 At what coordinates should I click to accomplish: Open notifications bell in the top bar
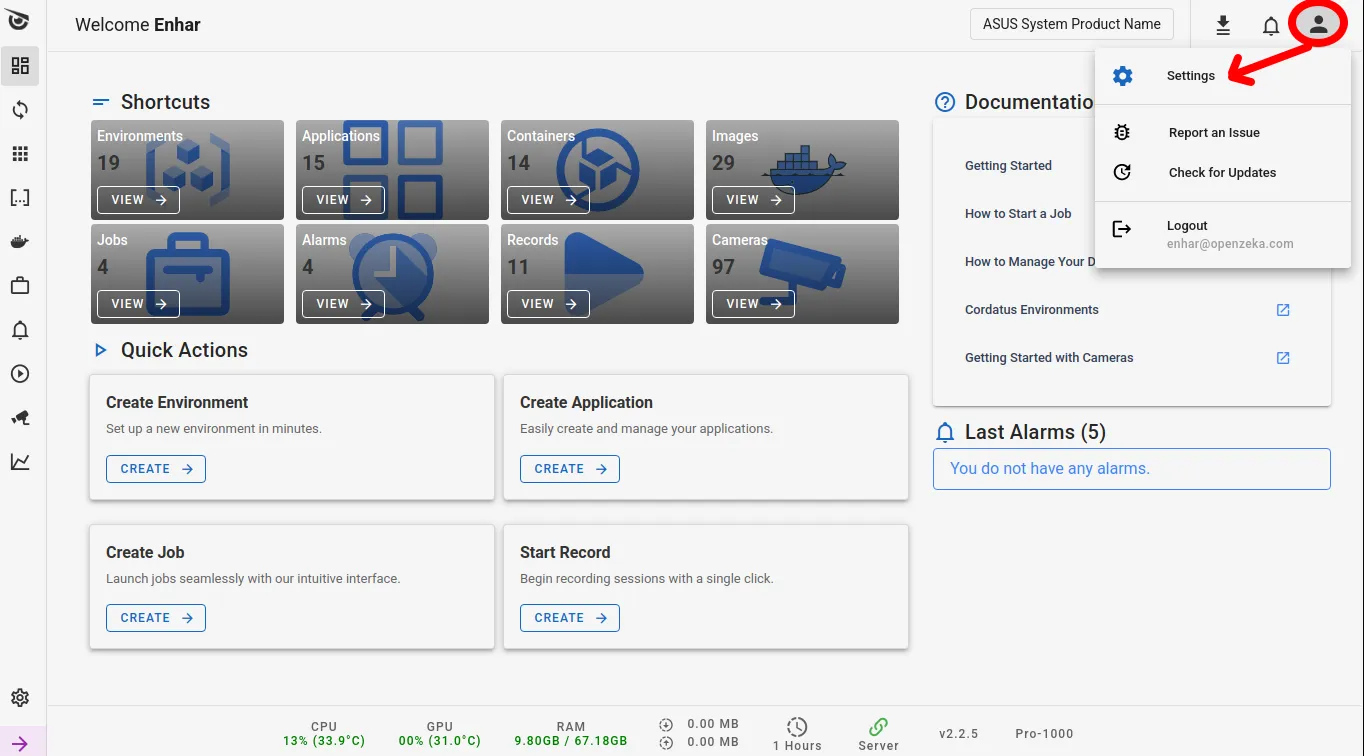[x=1270, y=26]
